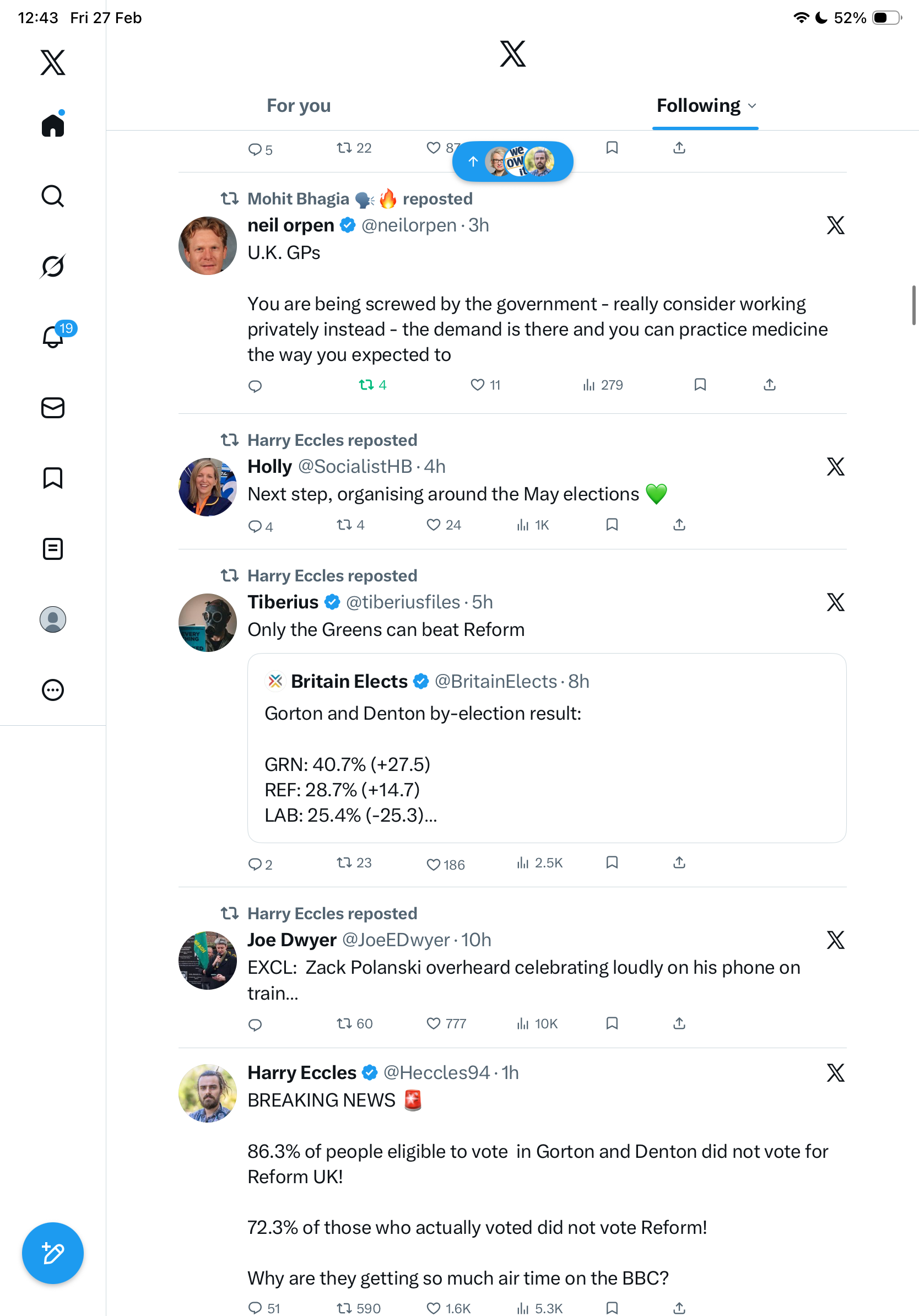Open the profile icon in sidebar
The width and height of the screenshot is (919, 1316).
(x=53, y=619)
